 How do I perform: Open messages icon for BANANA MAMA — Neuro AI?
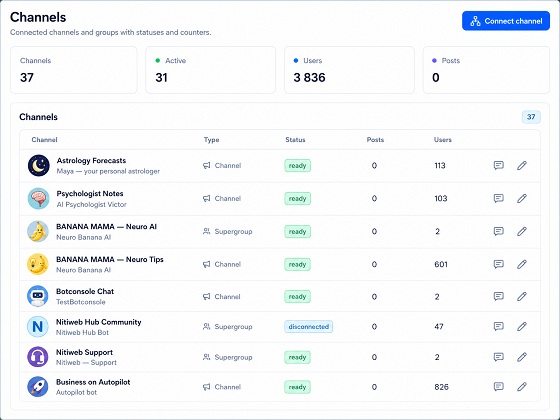499,231
